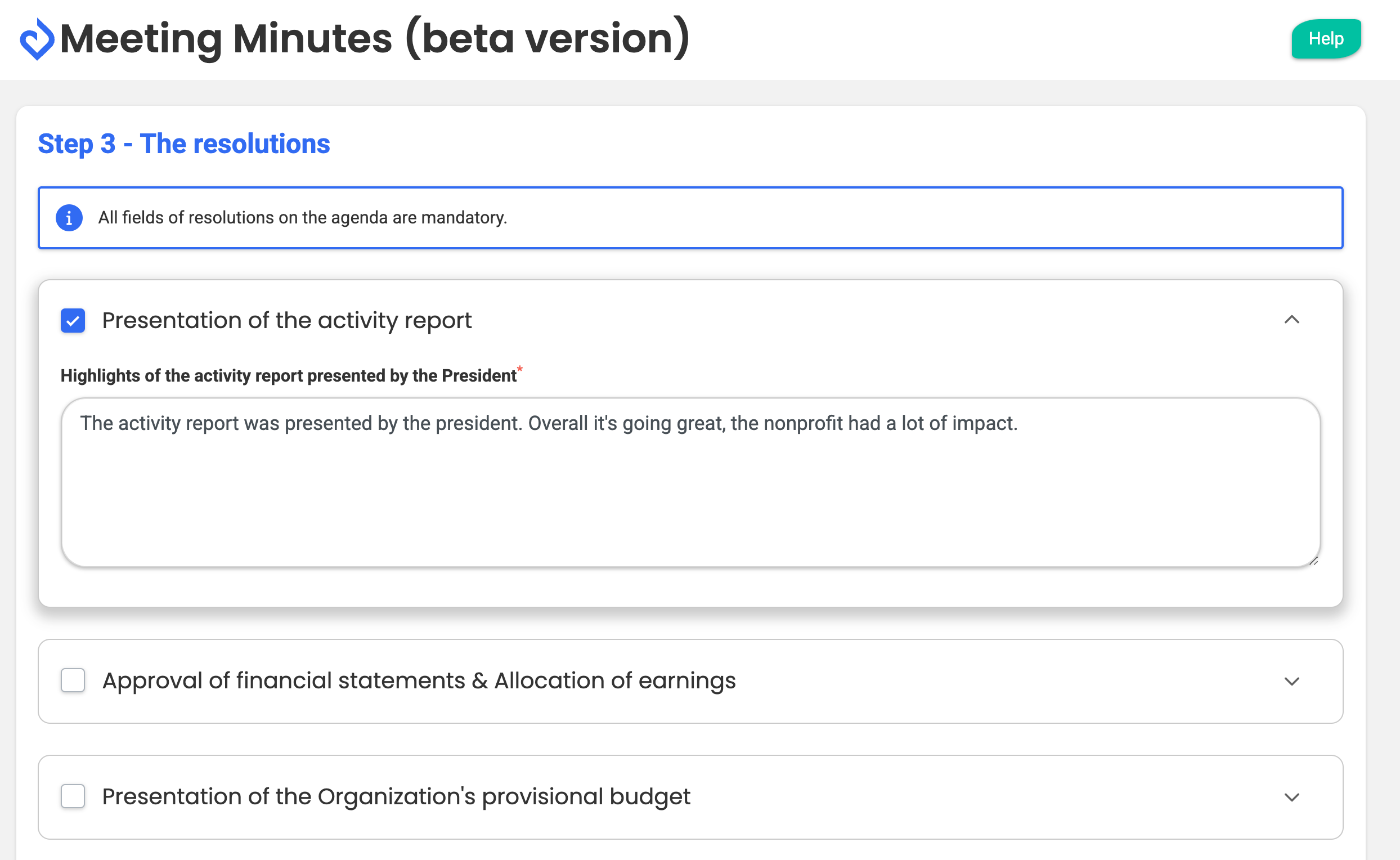
Task: Check Approval of financial statements checkbox
Action: 73,680
